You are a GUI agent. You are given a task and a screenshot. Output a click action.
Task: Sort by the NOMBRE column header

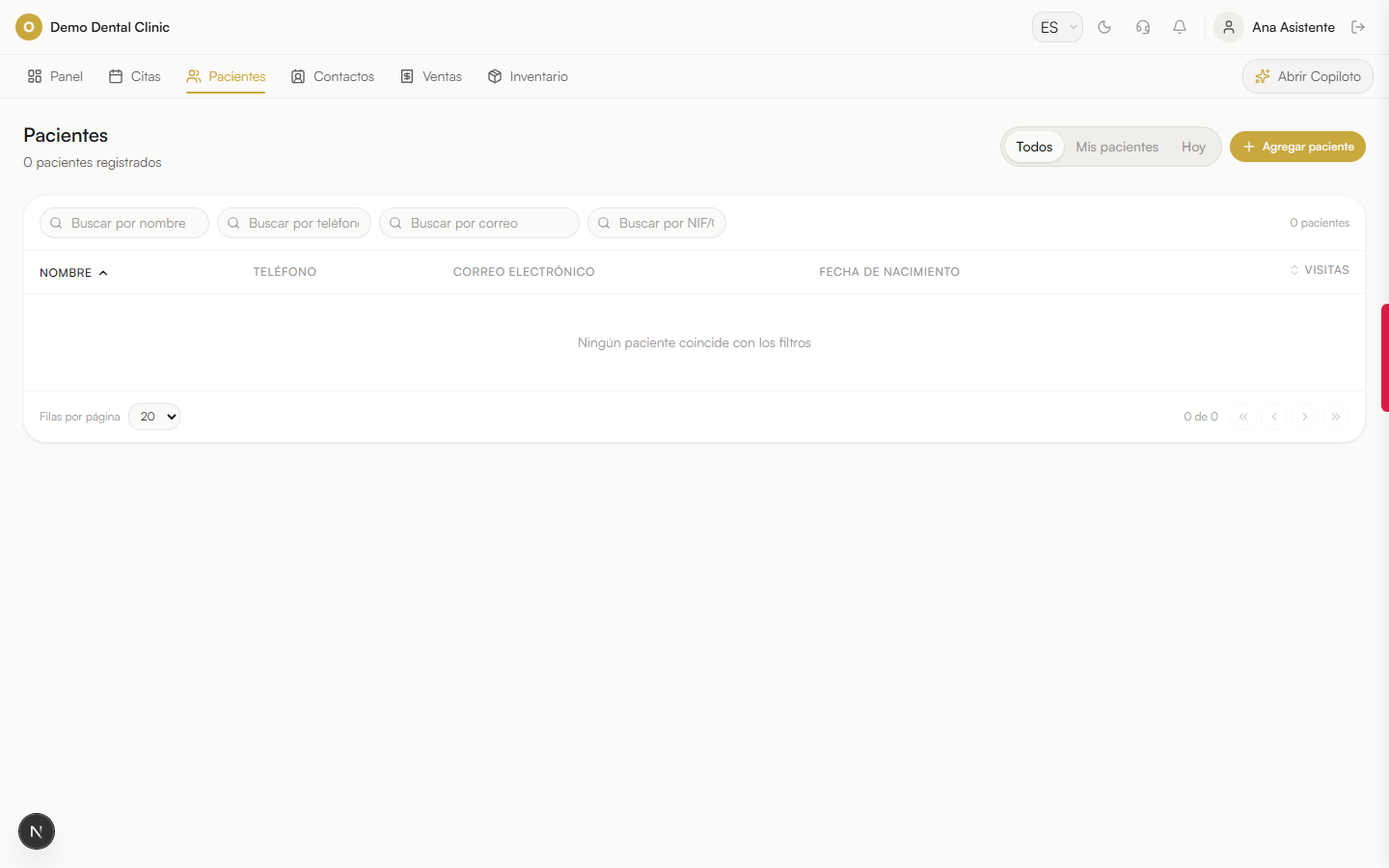(x=73, y=273)
